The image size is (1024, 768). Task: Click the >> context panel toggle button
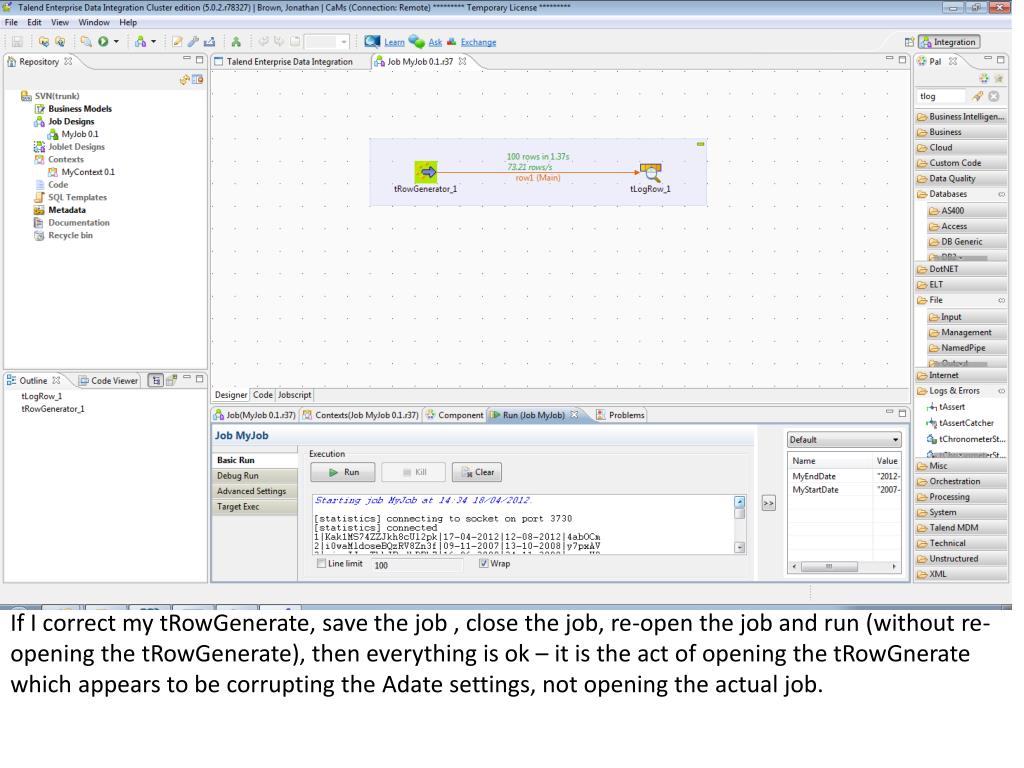(x=769, y=504)
